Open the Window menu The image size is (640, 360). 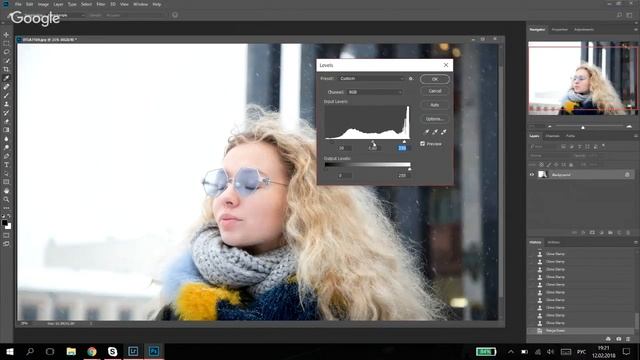[140, 4]
